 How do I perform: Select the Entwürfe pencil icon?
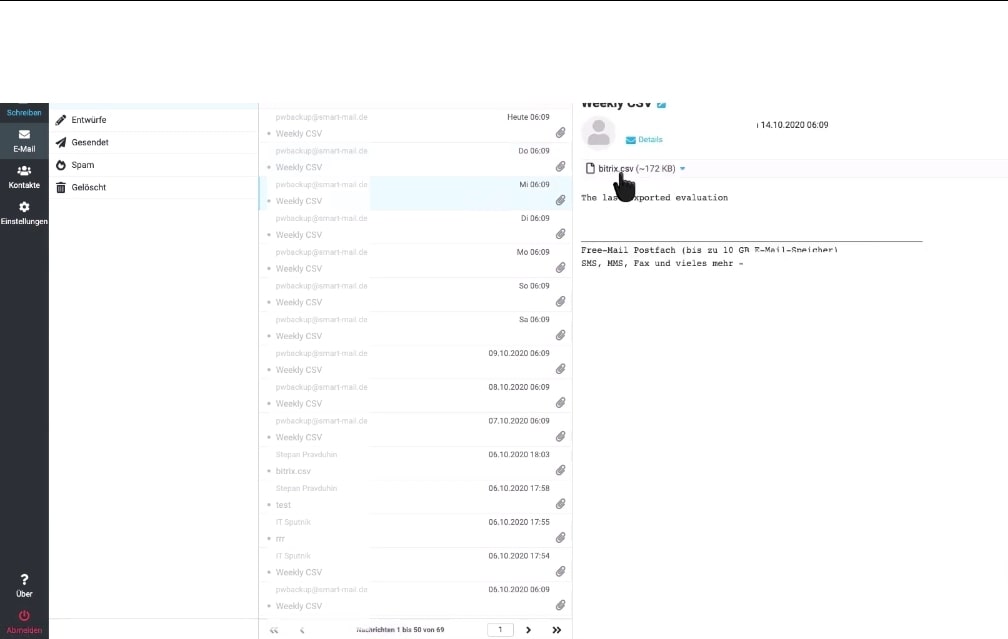(x=62, y=119)
